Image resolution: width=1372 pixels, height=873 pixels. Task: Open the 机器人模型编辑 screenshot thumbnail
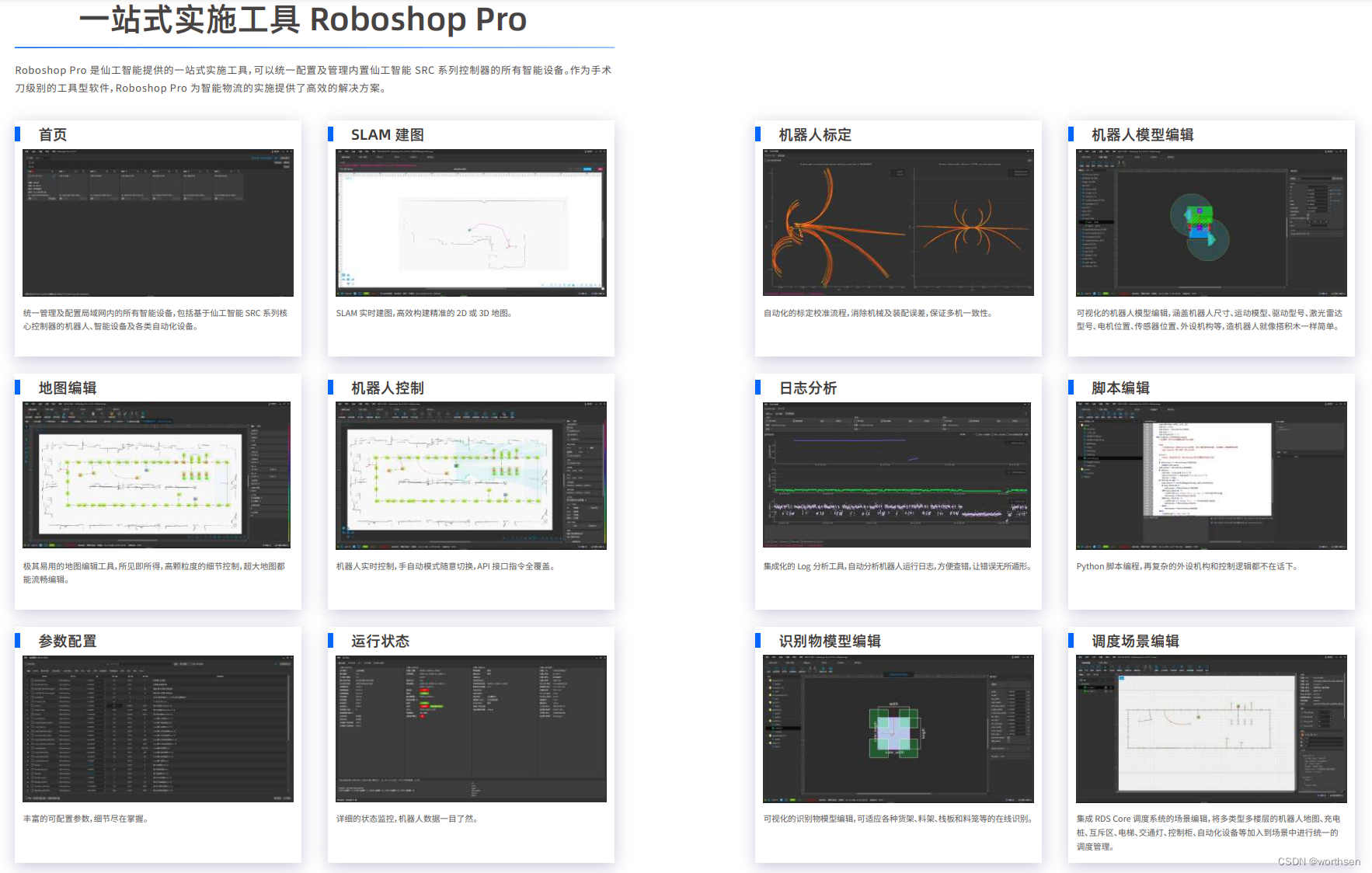(1211, 223)
